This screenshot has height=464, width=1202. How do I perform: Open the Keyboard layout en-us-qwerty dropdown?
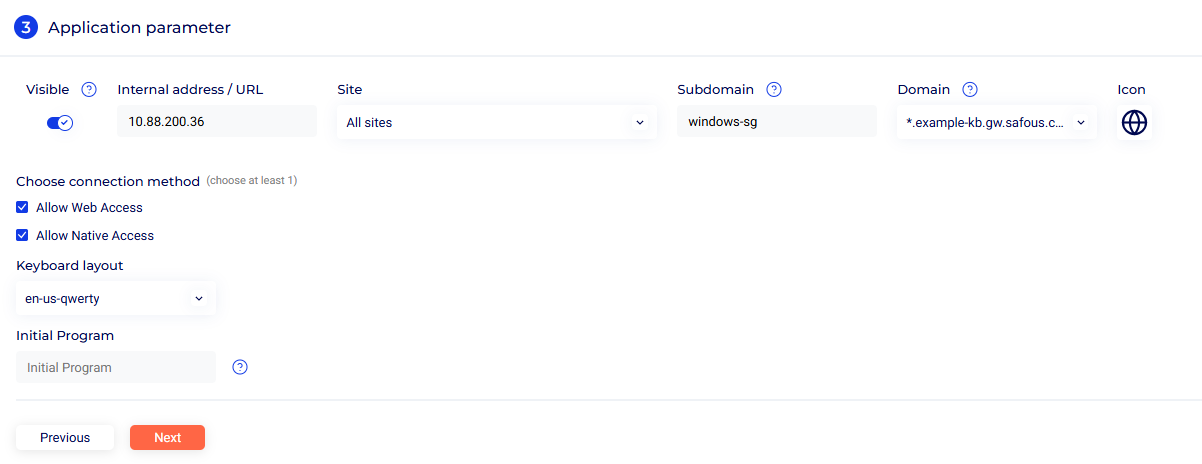click(x=115, y=298)
